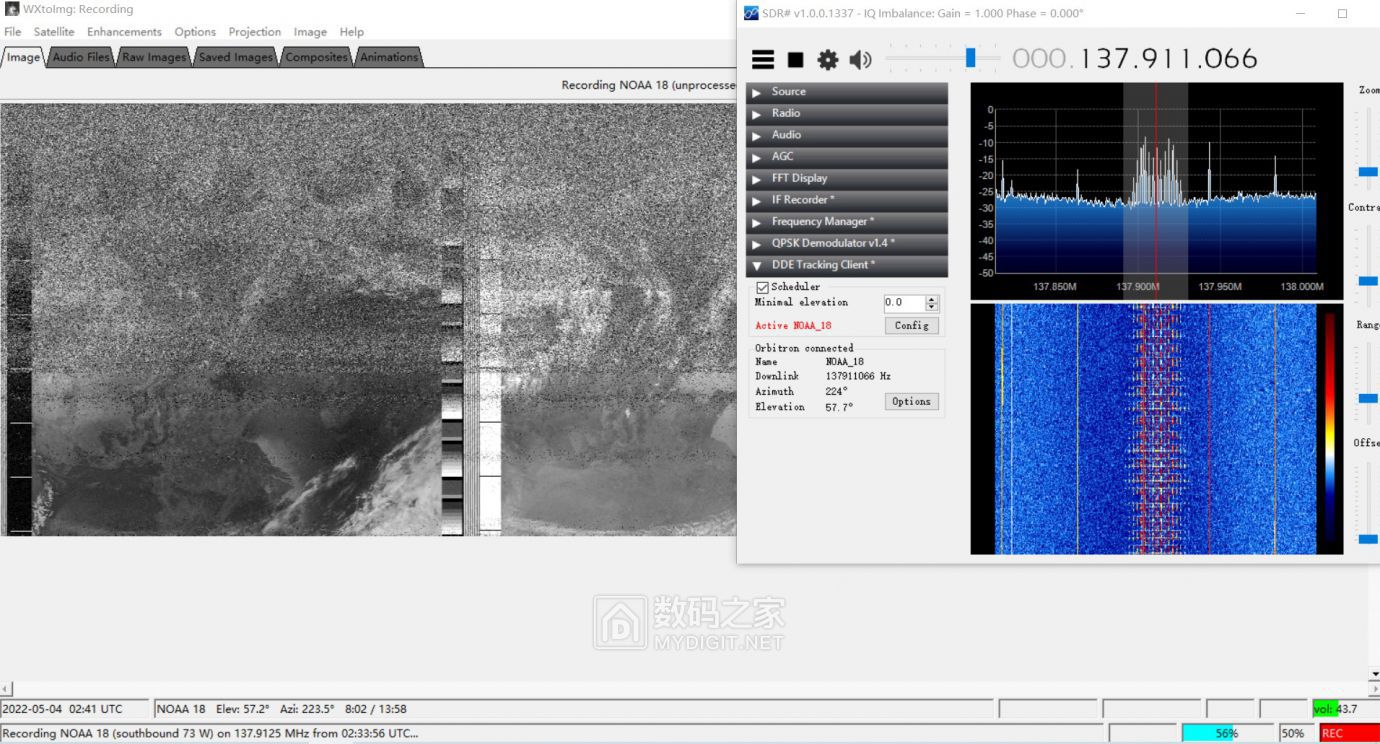The image size is (1380, 744).
Task: Click the volume slider handle
Action: point(970,58)
